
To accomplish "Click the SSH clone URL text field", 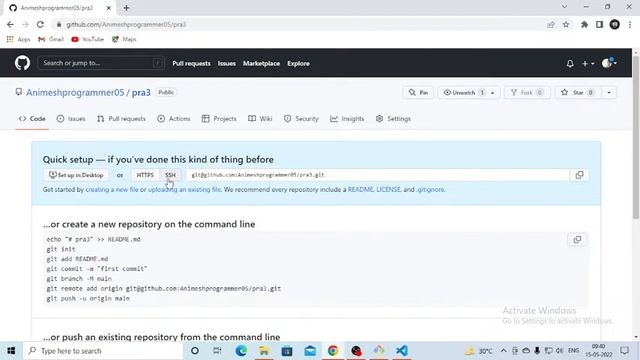I will point(378,175).
